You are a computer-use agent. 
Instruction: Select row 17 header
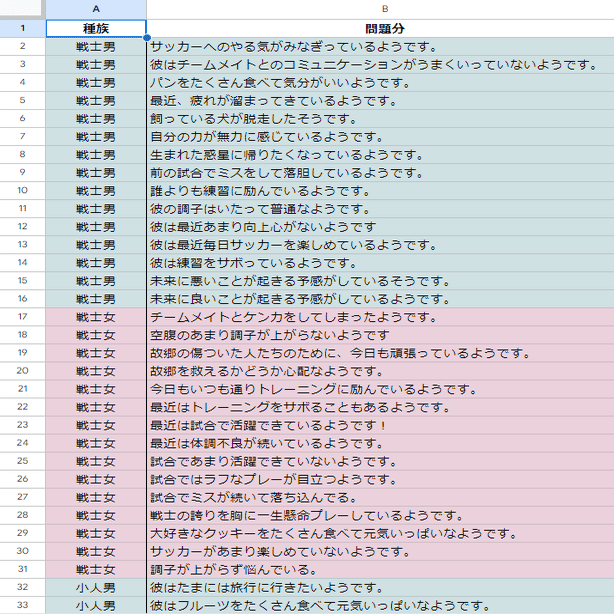point(23,317)
